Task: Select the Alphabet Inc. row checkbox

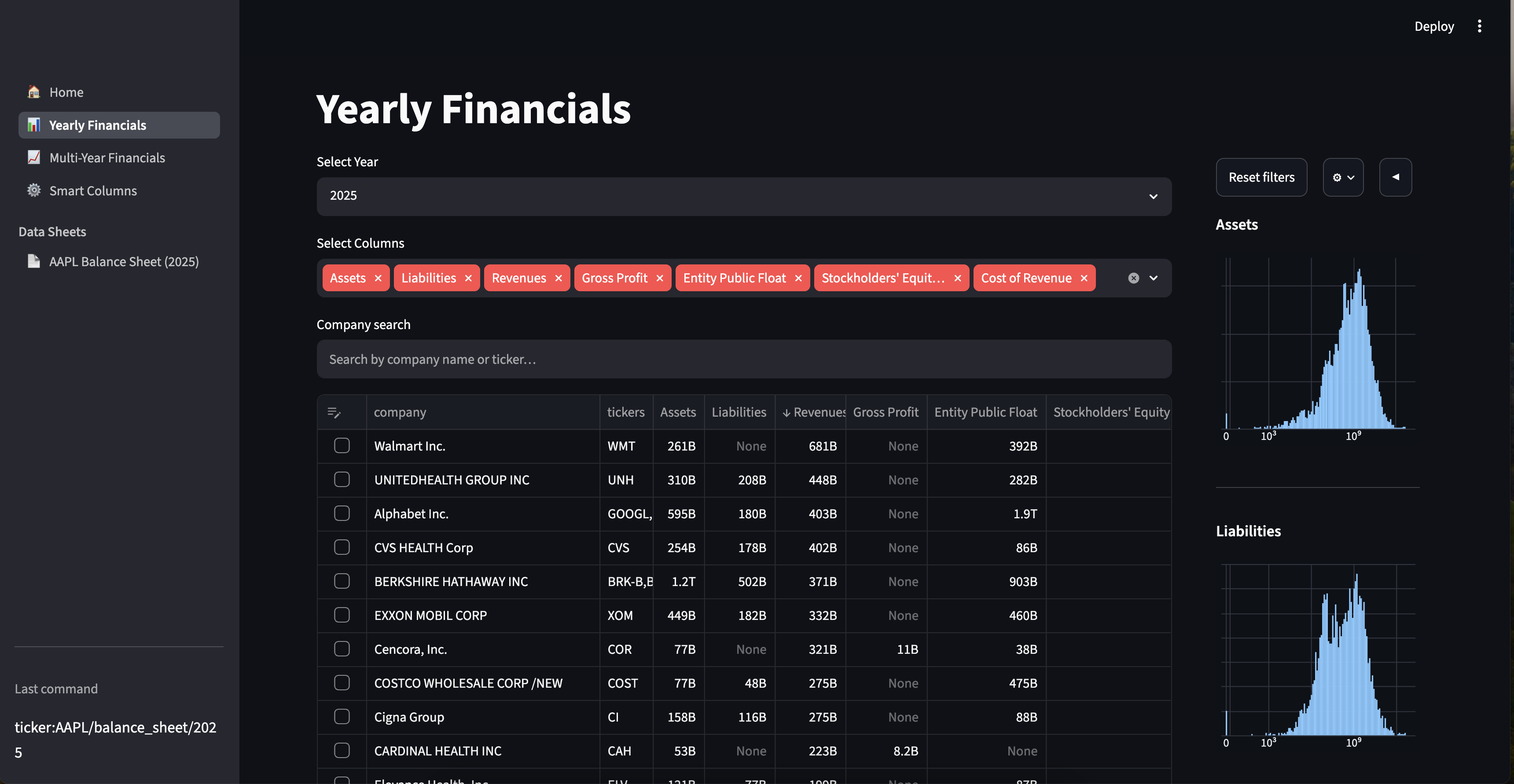Action: pos(342,513)
